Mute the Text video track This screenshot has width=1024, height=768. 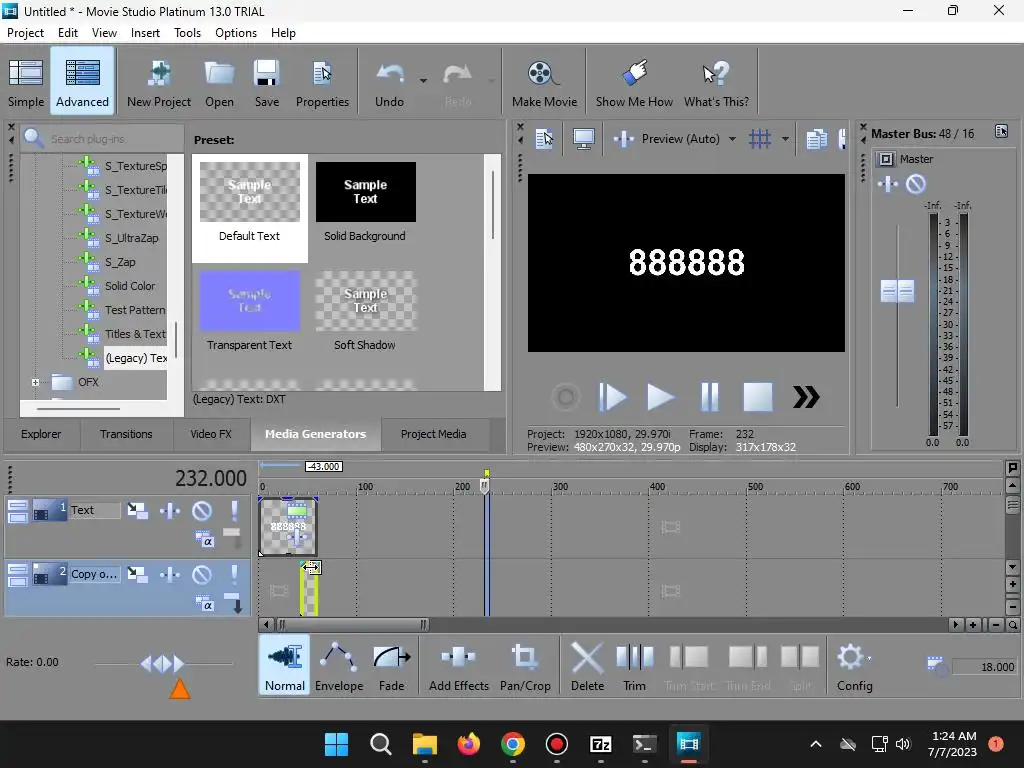pos(202,511)
